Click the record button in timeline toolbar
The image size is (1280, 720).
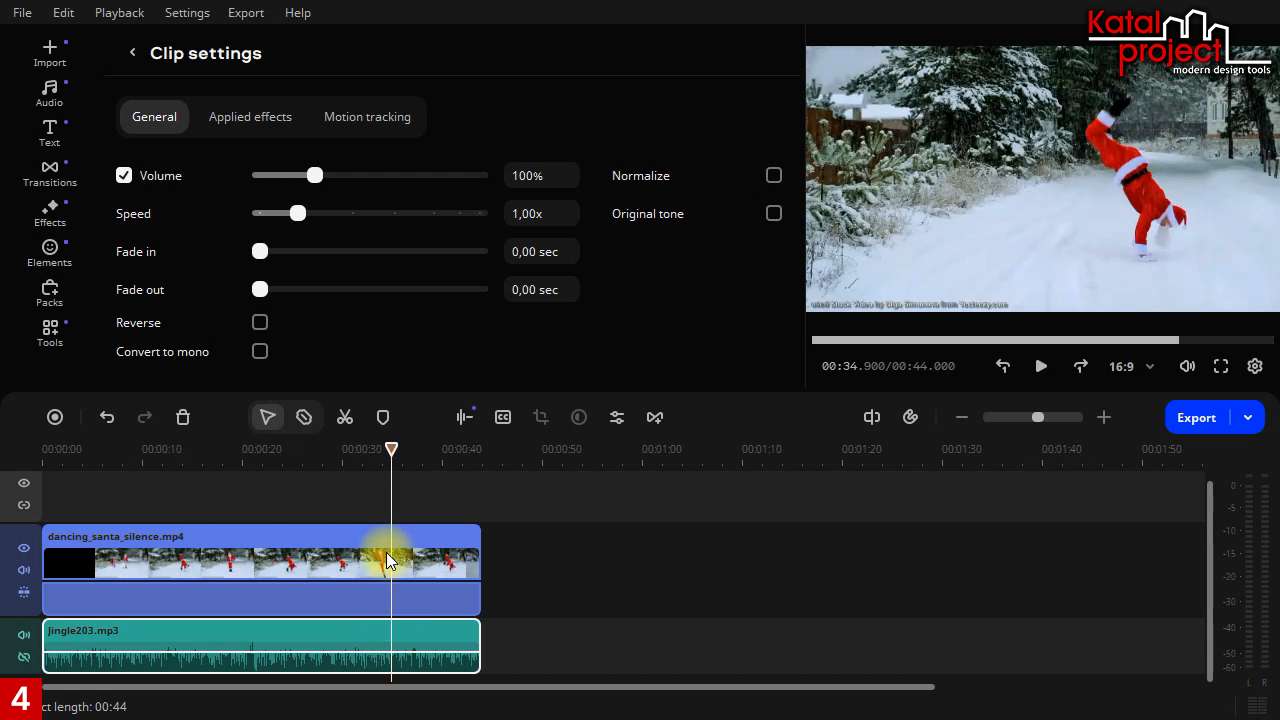point(55,417)
